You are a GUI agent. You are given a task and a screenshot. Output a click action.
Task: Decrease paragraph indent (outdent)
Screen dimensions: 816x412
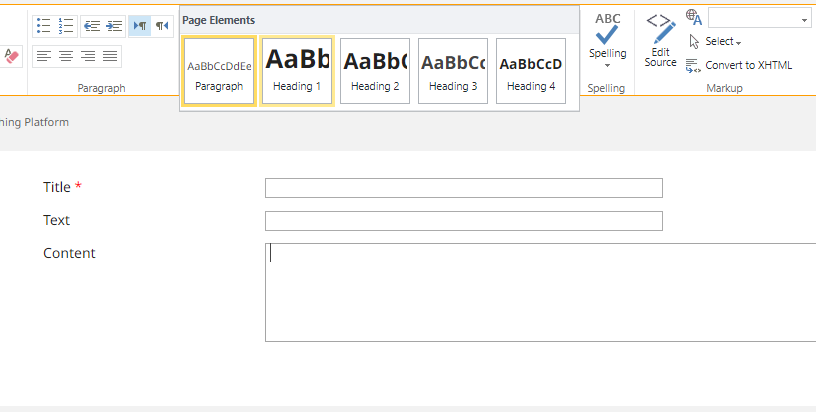tap(92, 26)
